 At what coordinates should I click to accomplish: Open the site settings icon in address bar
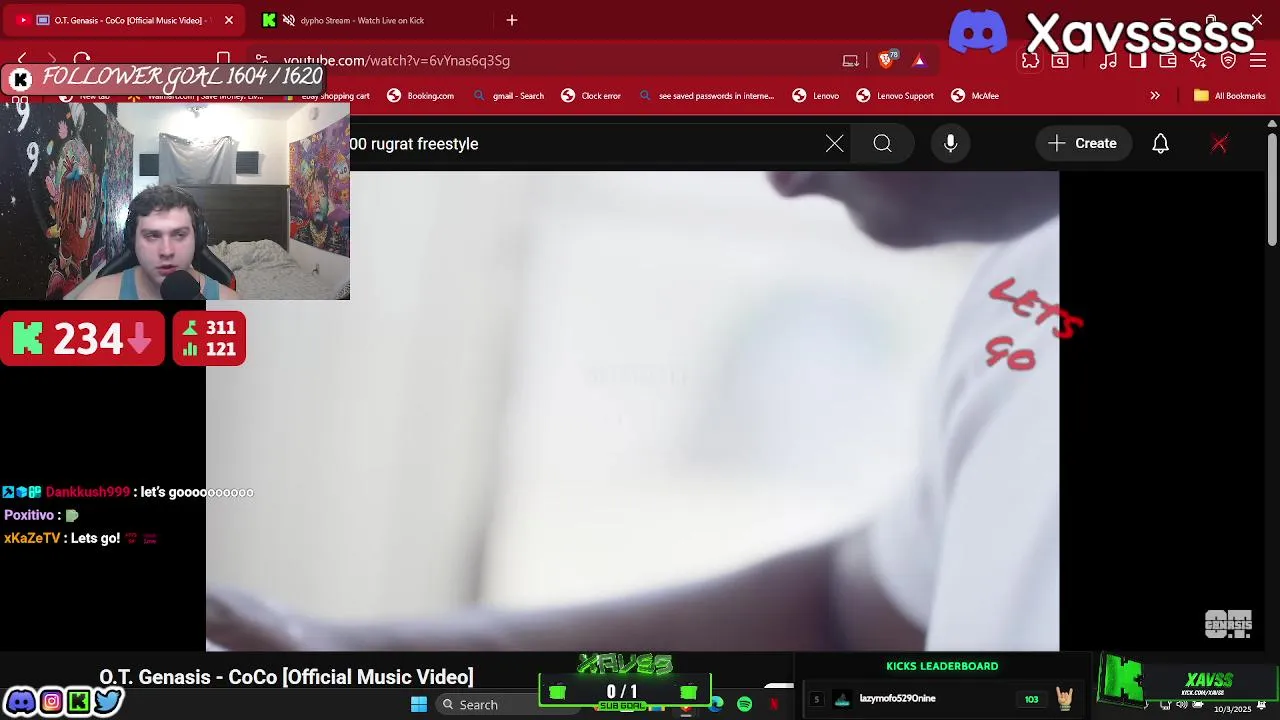tap(261, 60)
